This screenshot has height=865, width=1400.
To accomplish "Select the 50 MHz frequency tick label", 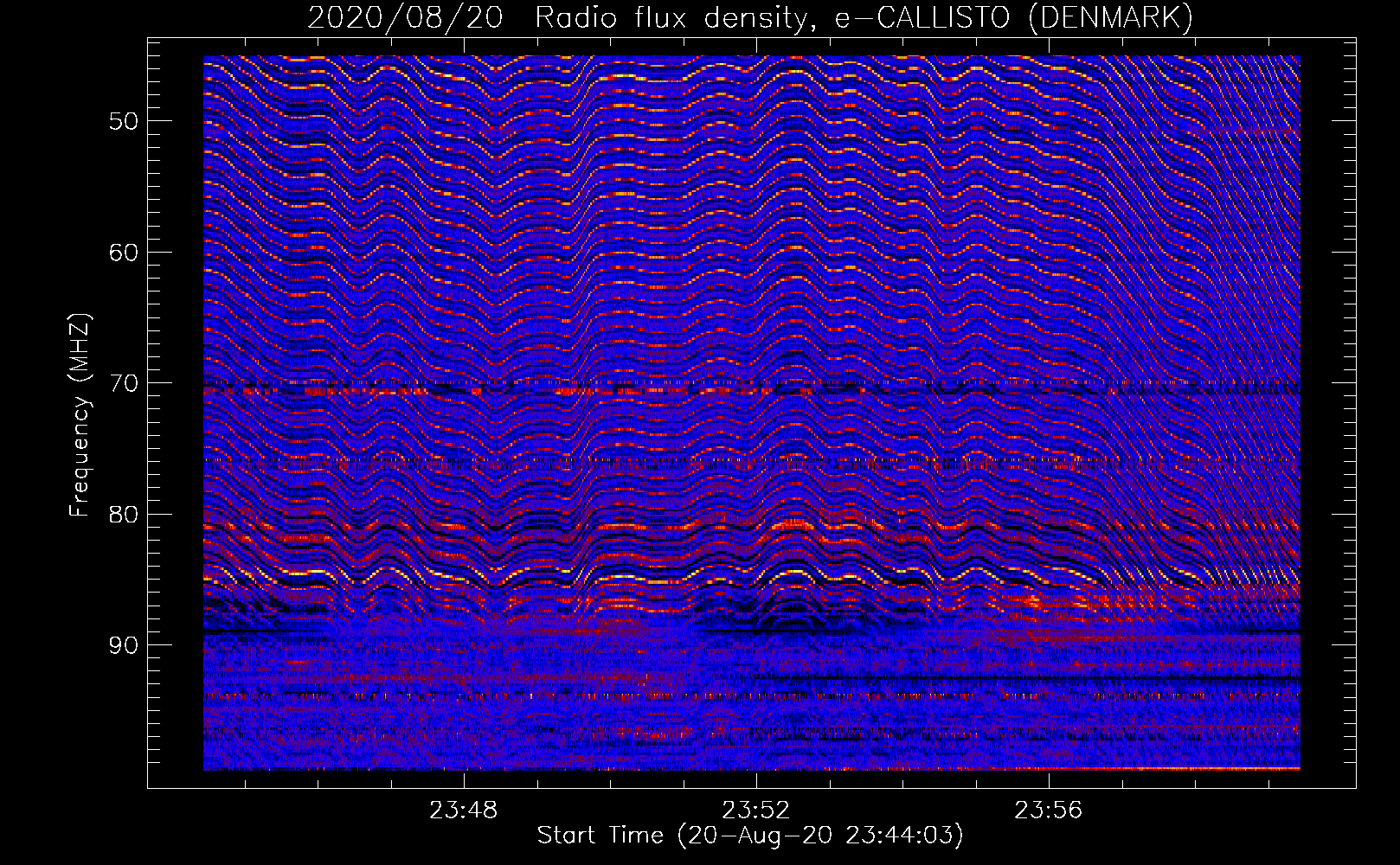I will 124,121.
